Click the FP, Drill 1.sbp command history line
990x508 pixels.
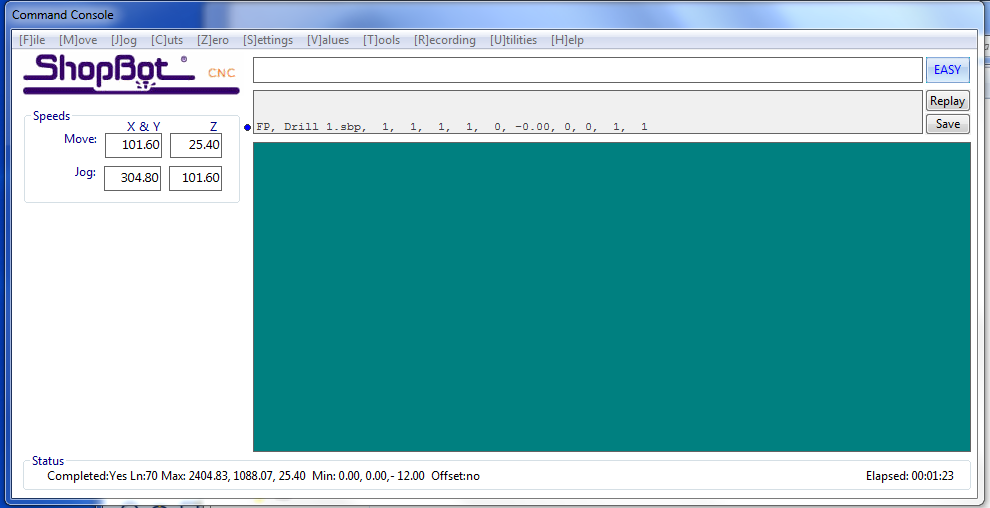[x=451, y=127]
